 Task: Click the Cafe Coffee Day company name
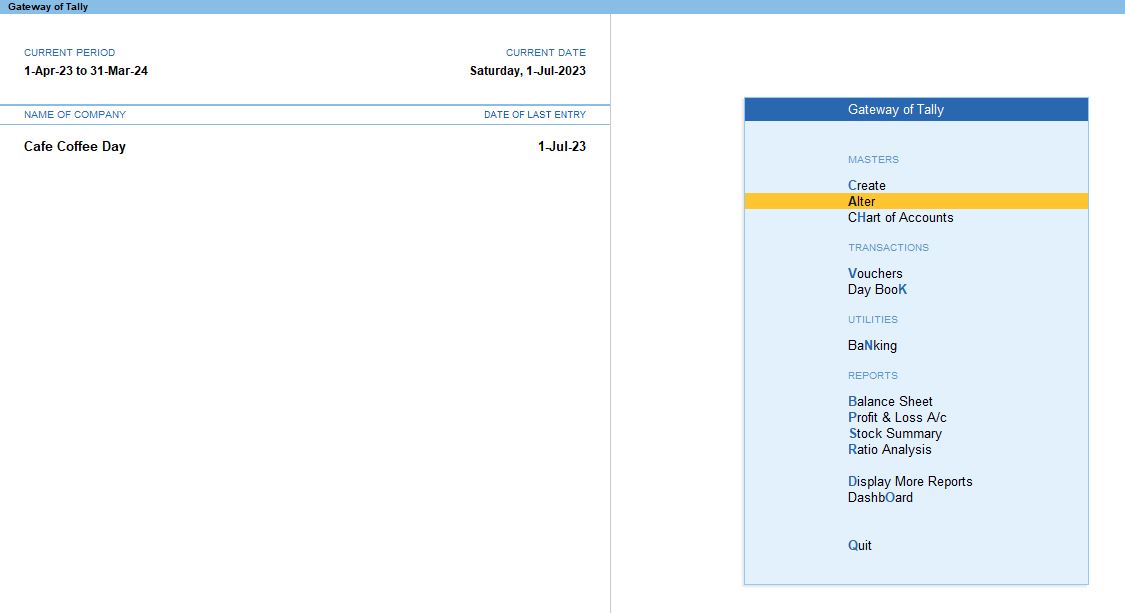coord(75,146)
